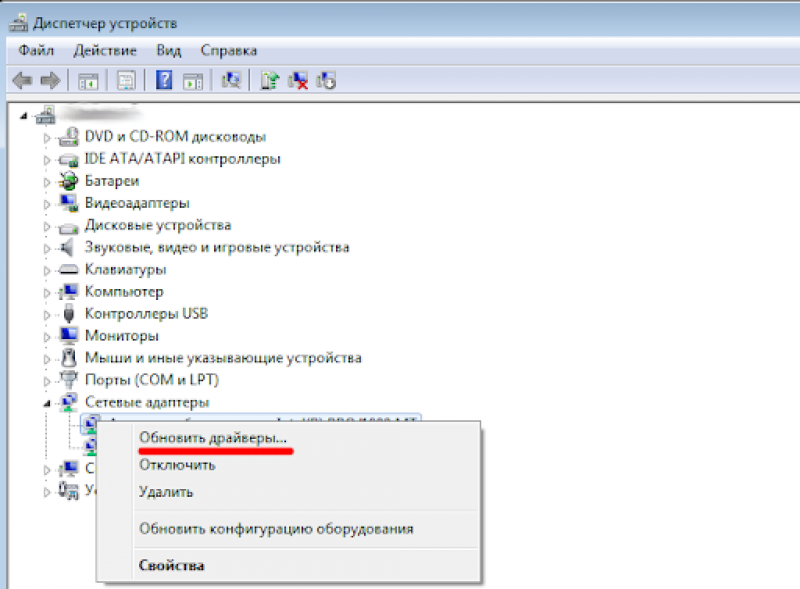Choose Свойства in the context menu
The height and width of the screenshot is (589, 800).
coord(171,566)
